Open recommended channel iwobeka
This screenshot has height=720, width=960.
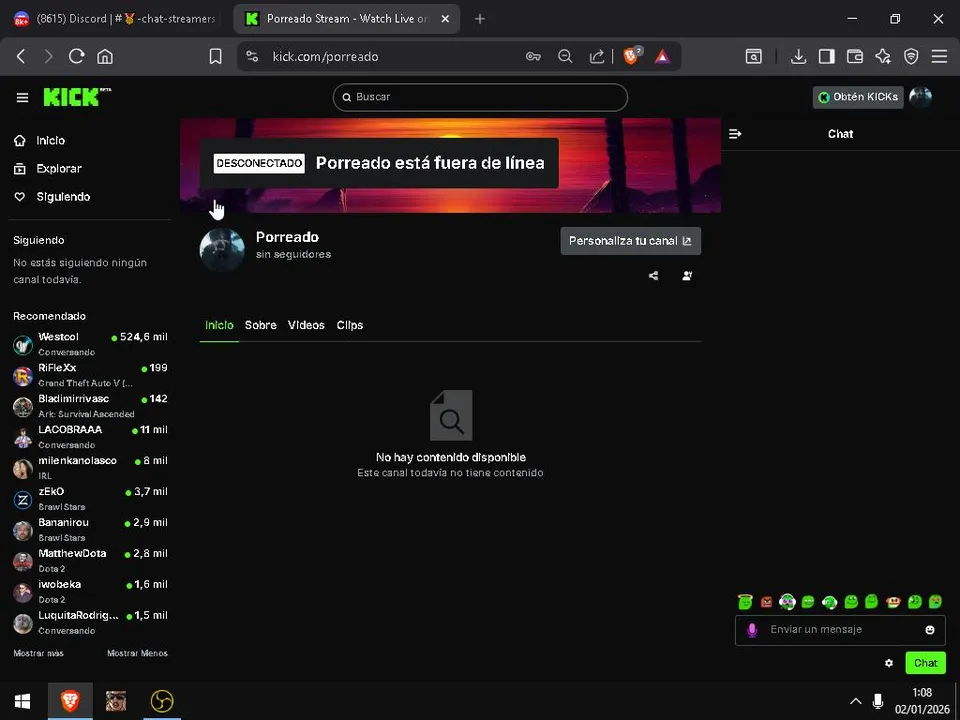tap(90, 591)
